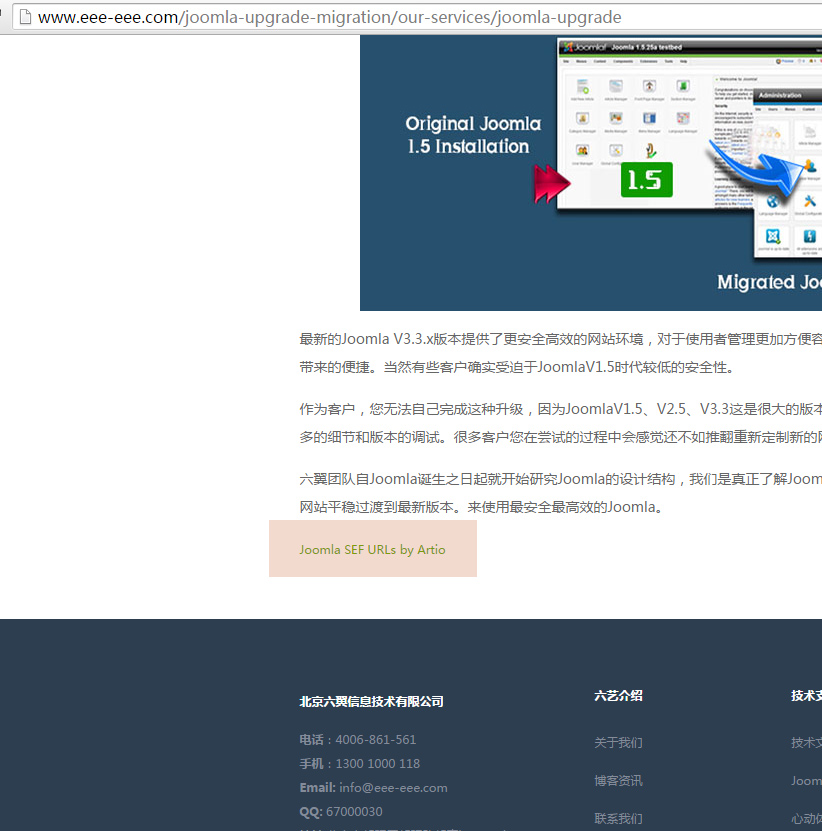Viewport: 822px width, 831px height.
Task: Click the info@eee-eee.com email link
Action: tap(392, 787)
